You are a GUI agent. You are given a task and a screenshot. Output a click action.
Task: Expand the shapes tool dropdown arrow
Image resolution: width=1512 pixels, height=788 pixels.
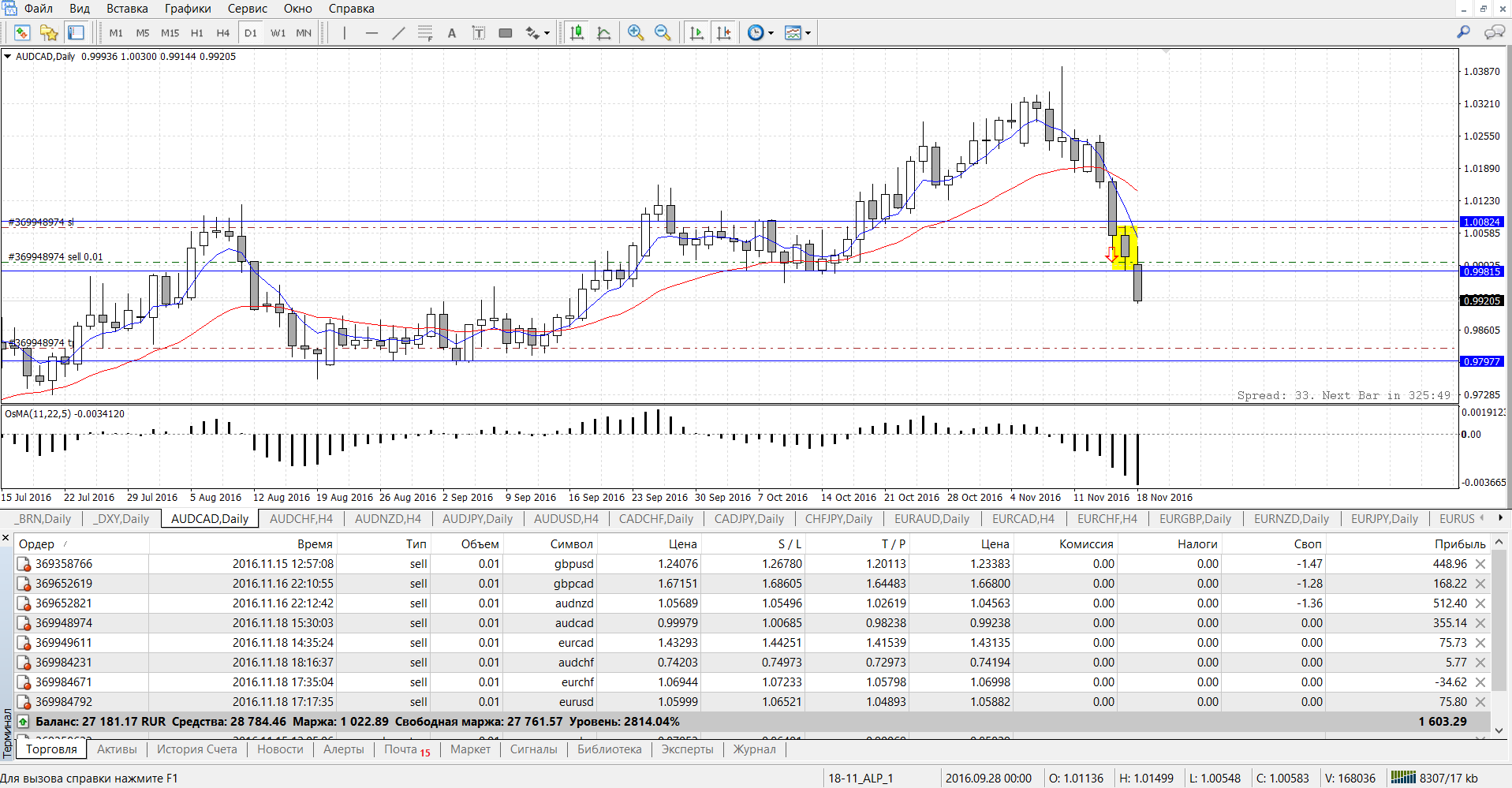click(547, 33)
